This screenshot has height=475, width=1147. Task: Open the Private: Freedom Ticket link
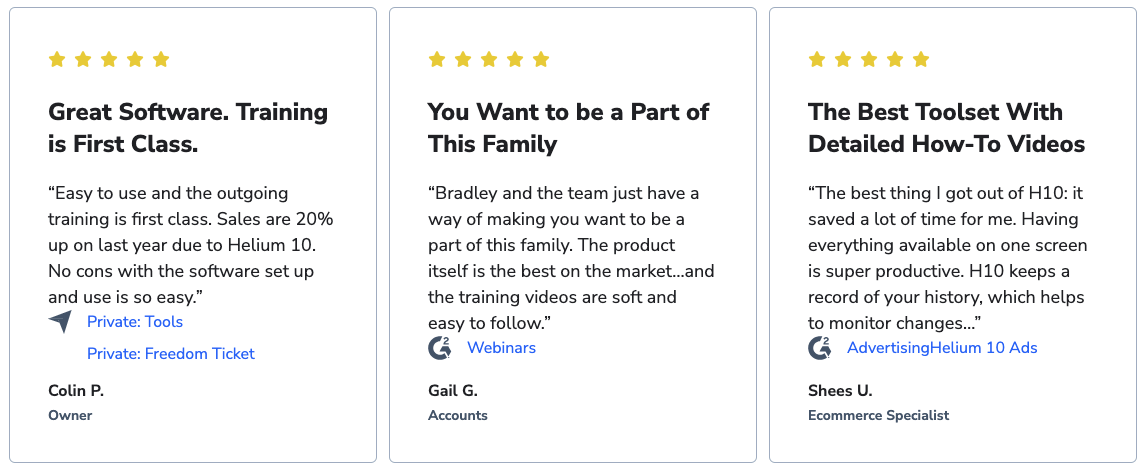point(170,354)
